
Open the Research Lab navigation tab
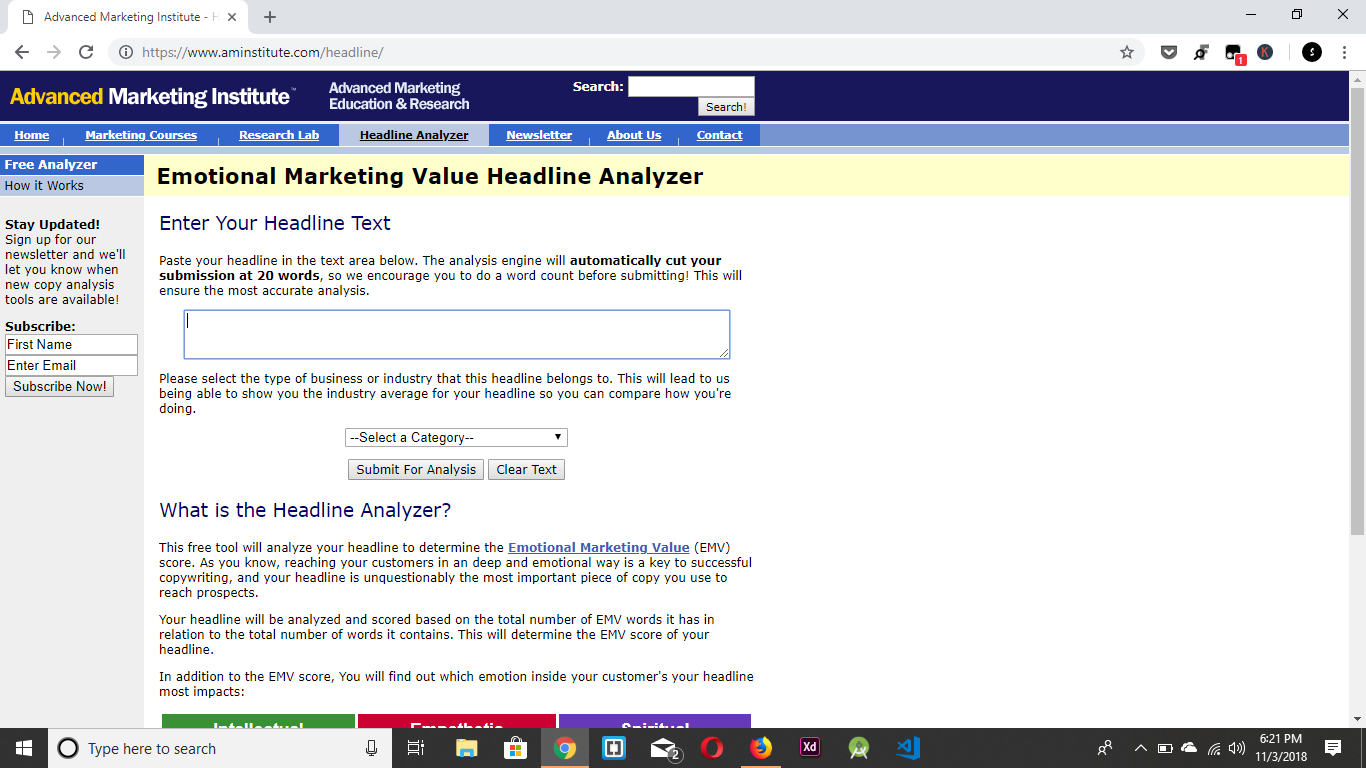(x=279, y=135)
